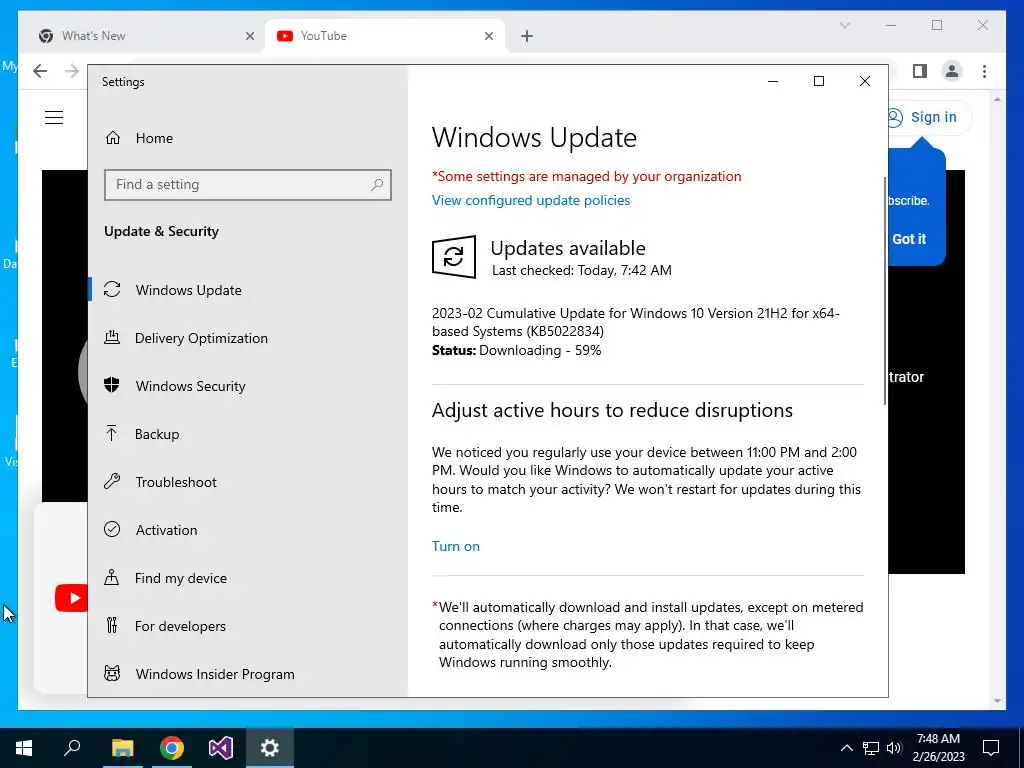Click volume speaker tray icon

tap(894, 748)
